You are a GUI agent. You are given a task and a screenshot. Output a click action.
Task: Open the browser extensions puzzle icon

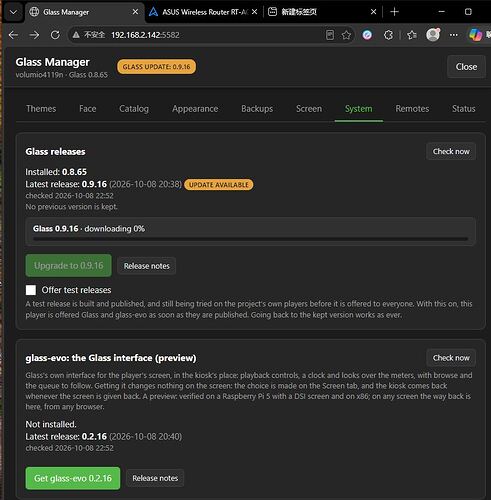(388, 35)
